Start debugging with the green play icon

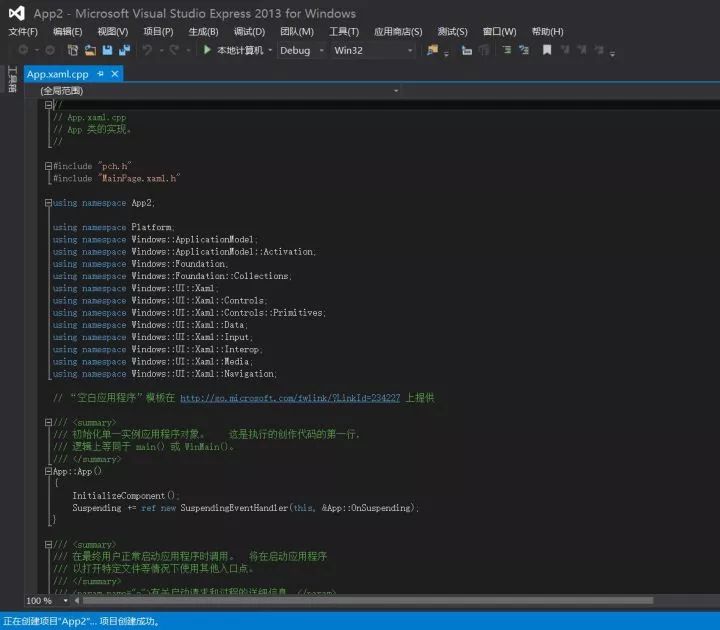(207, 50)
